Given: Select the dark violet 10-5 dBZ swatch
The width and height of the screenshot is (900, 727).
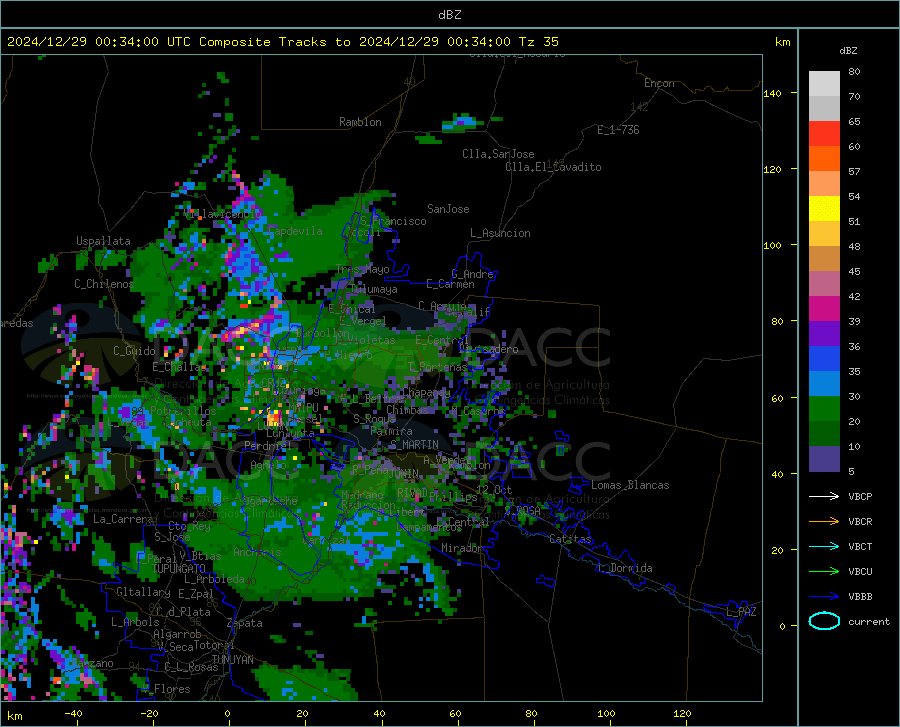Looking at the screenshot, I should click(824, 458).
